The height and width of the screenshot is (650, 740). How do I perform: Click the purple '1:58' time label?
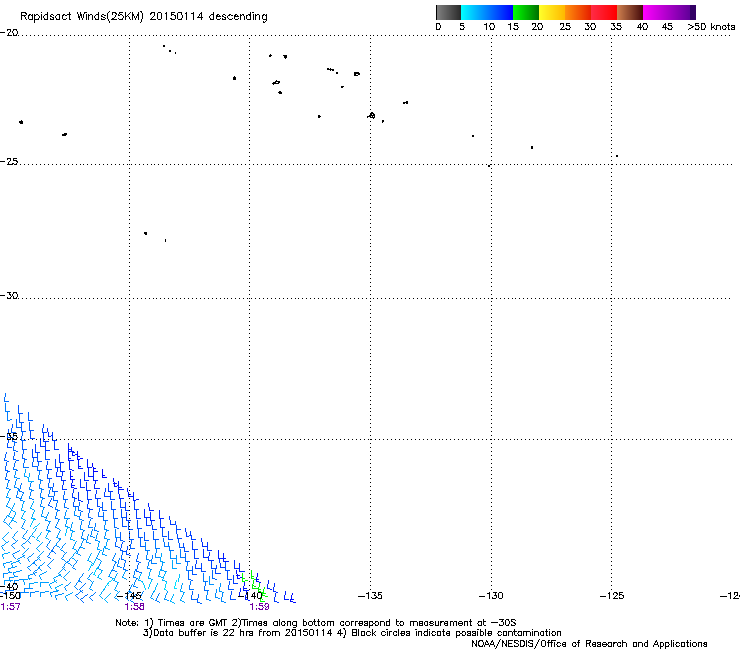point(135,607)
